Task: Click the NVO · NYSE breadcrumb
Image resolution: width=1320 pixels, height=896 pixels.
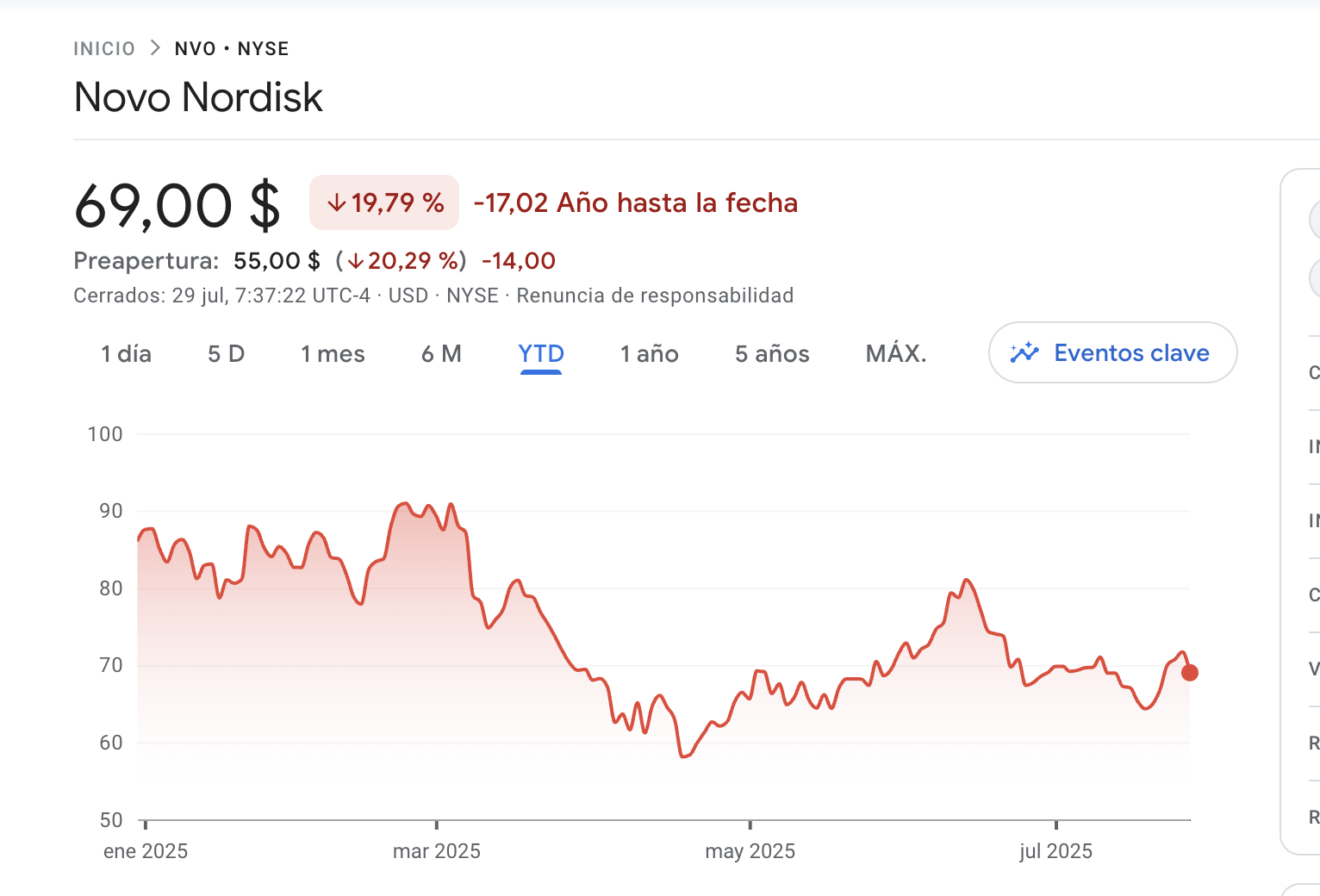Action: pyautogui.click(x=232, y=48)
